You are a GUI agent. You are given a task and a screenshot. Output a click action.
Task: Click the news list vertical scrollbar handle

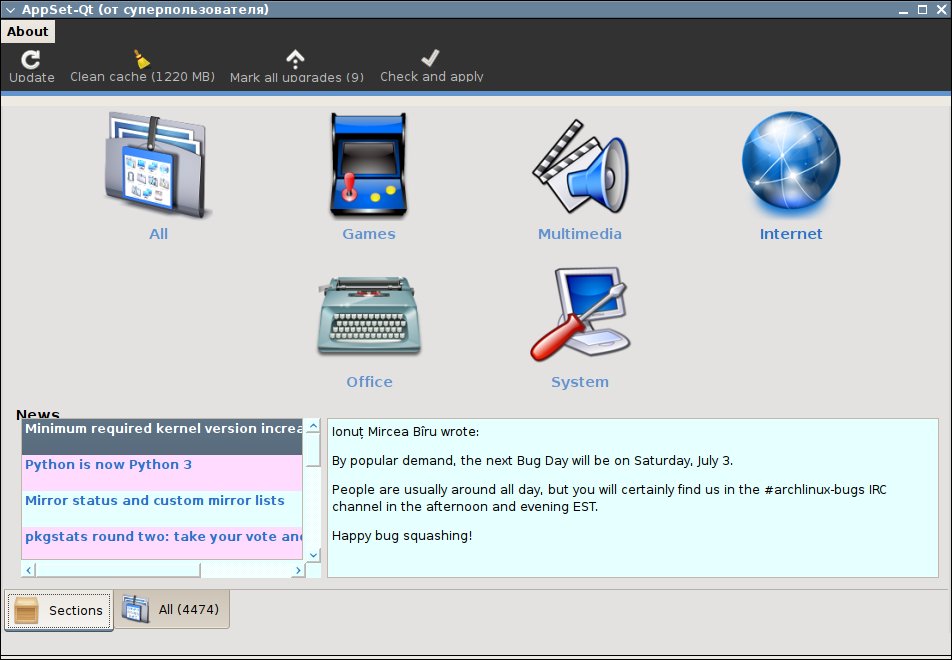coord(313,450)
